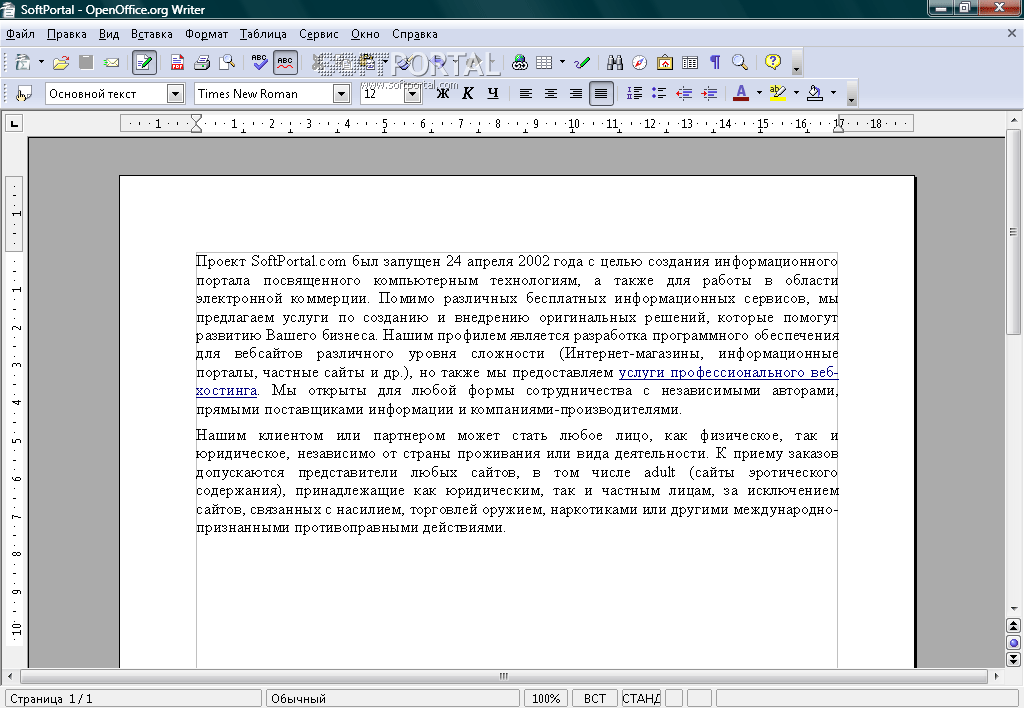
Task: Open the Navigator compass icon
Action: [x=639, y=62]
